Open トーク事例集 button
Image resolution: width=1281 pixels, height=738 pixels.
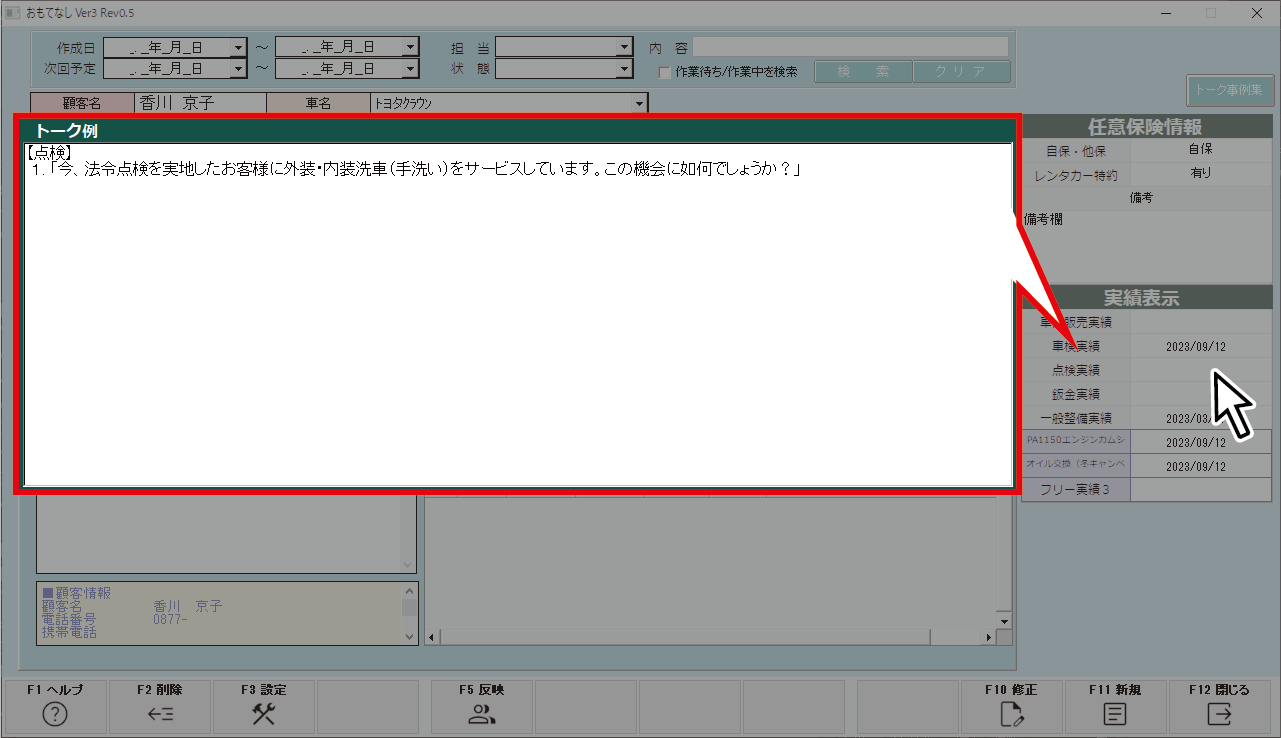pyautogui.click(x=1229, y=90)
